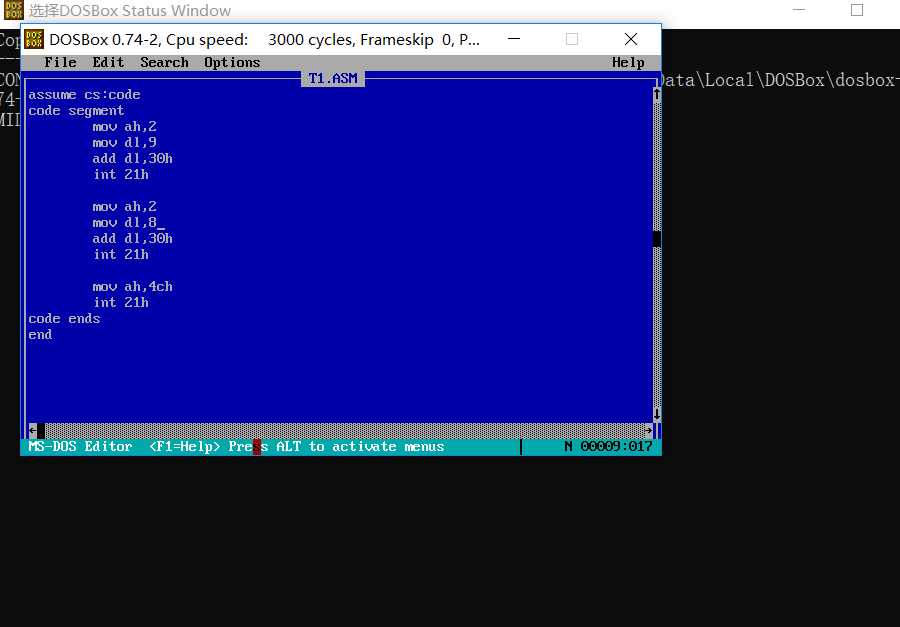Click the line 'mov dl,8'
Screen dimensions: 900x627
pos(125,222)
